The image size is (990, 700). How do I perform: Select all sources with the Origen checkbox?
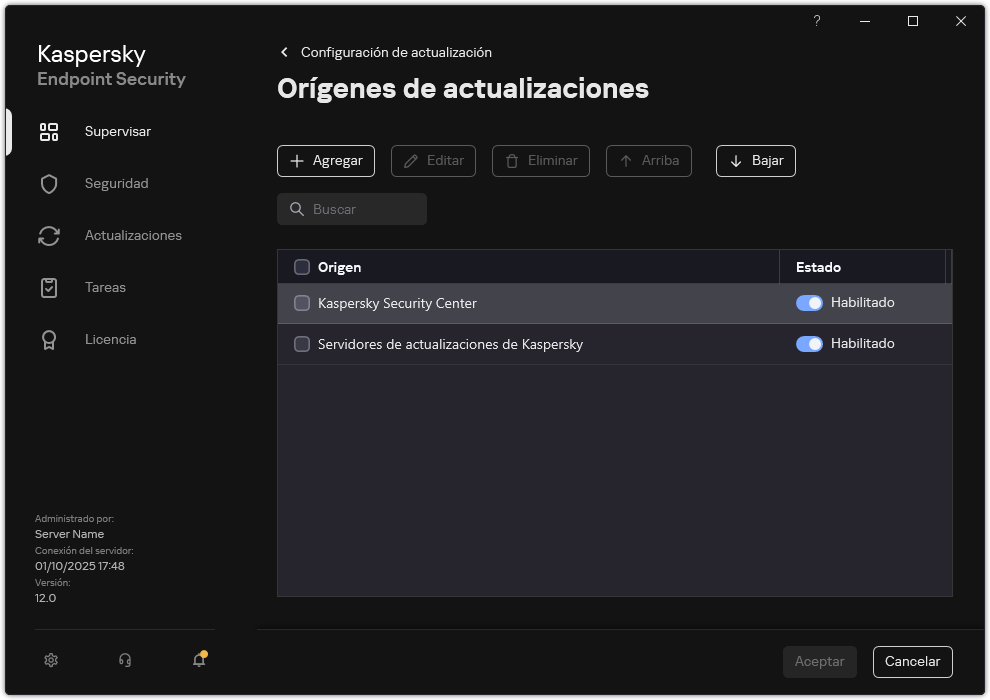[x=302, y=267]
